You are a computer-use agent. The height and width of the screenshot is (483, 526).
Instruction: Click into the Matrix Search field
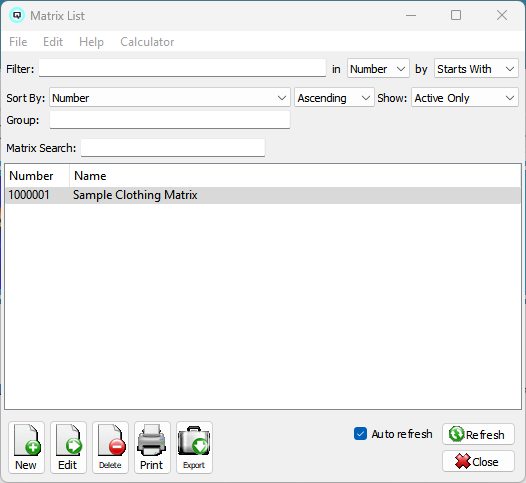173,148
